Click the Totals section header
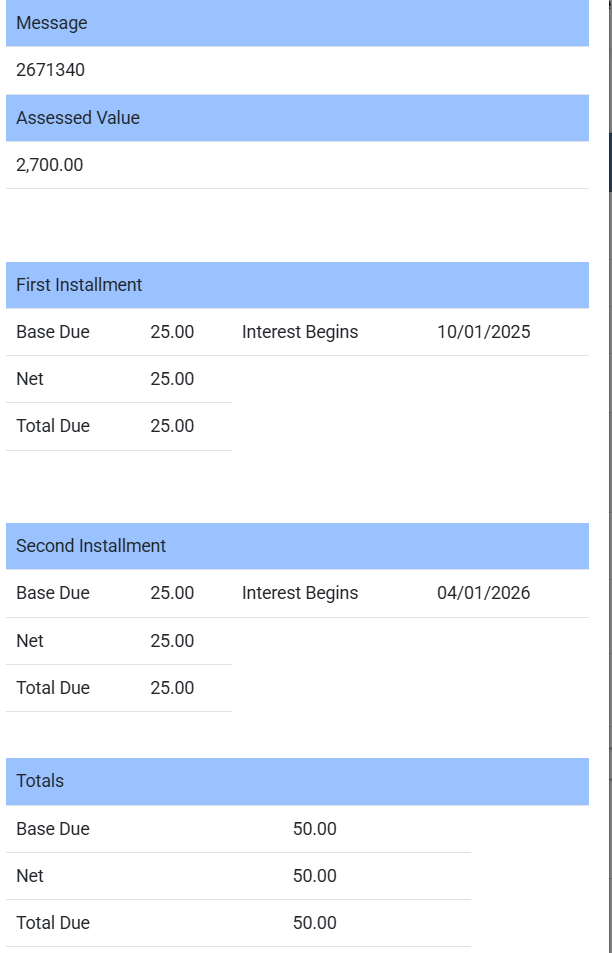This screenshot has width=612, height=953. (x=40, y=781)
